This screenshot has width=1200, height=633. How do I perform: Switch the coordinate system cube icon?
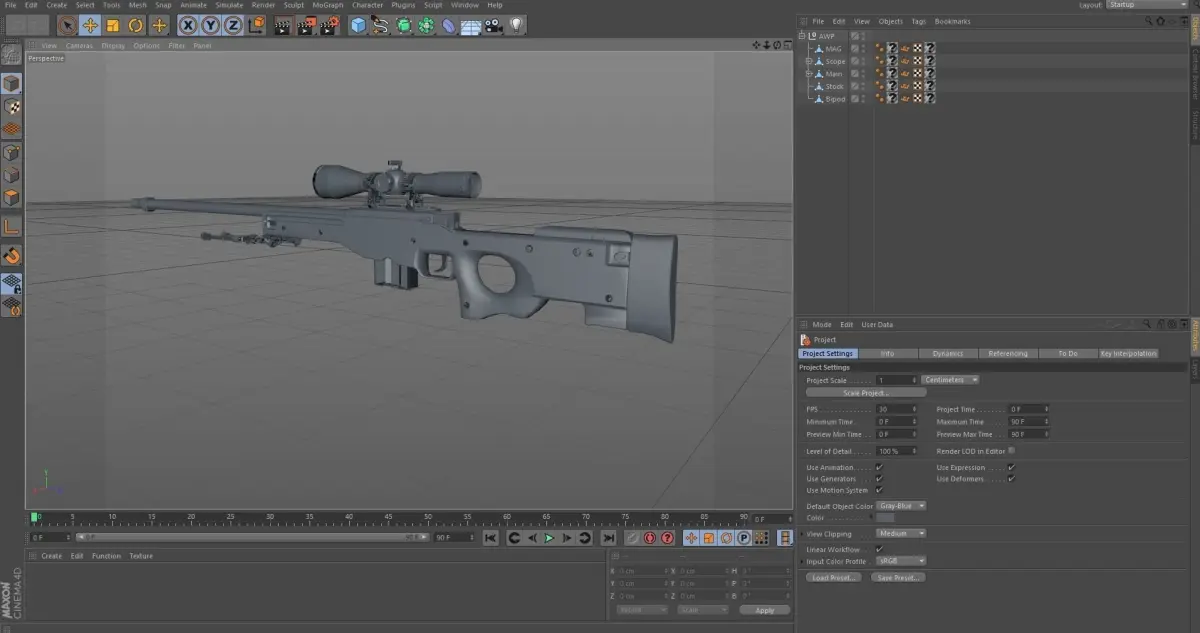click(x=257, y=25)
